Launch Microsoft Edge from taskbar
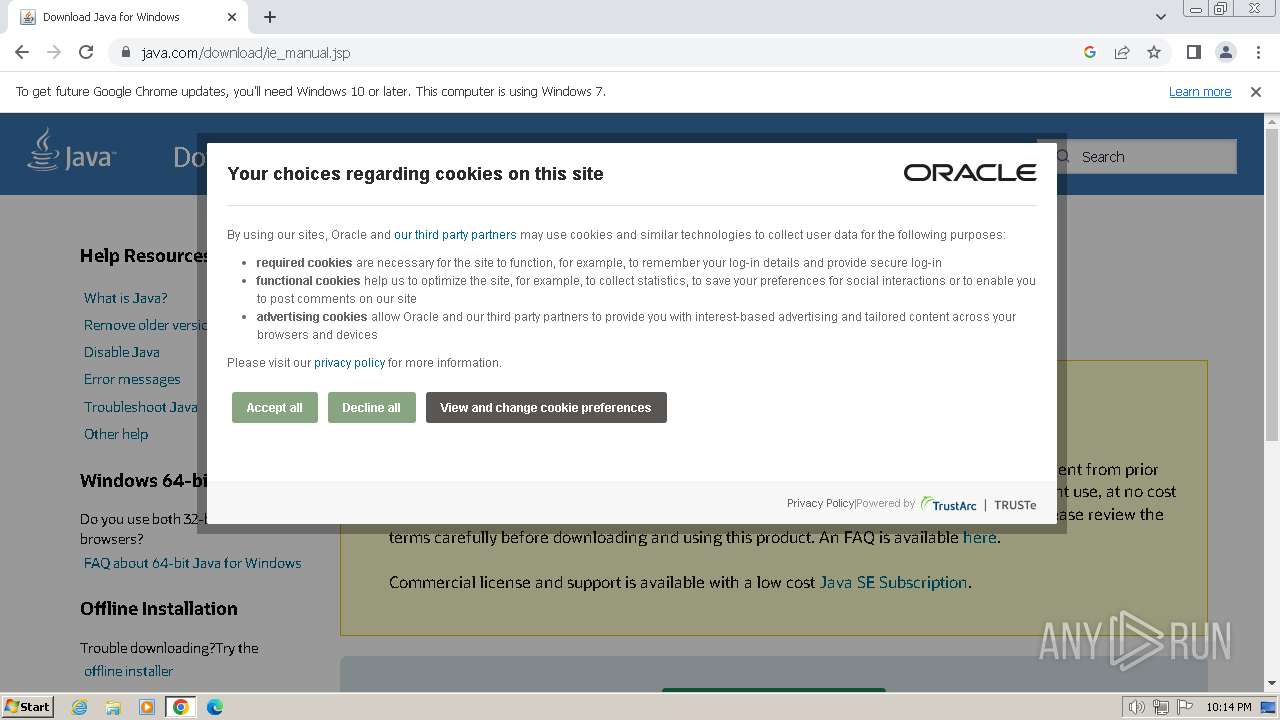Screen dimensions: 1280x720 [x=214, y=707]
